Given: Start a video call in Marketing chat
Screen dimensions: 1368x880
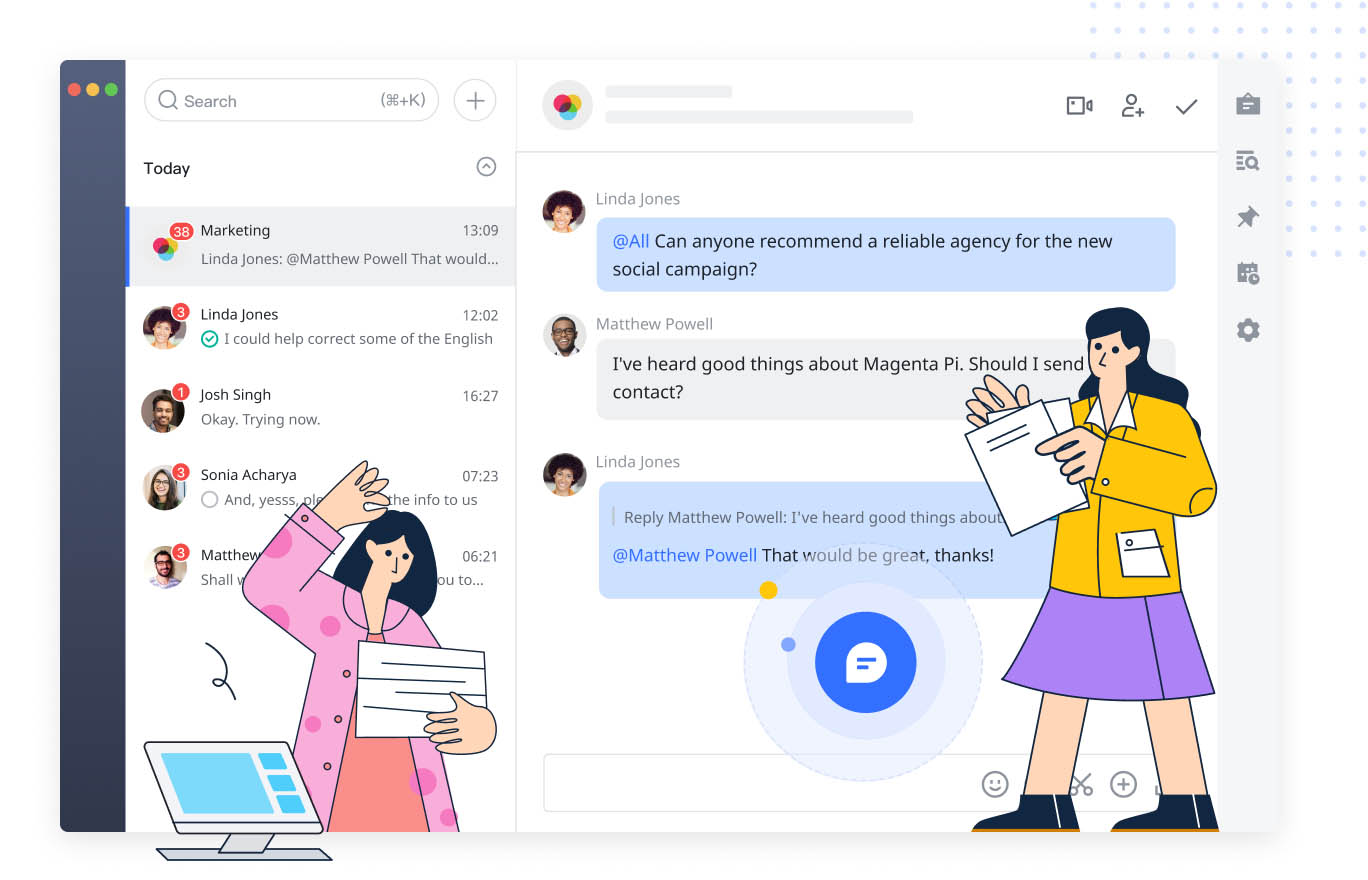Looking at the screenshot, I should [1079, 106].
